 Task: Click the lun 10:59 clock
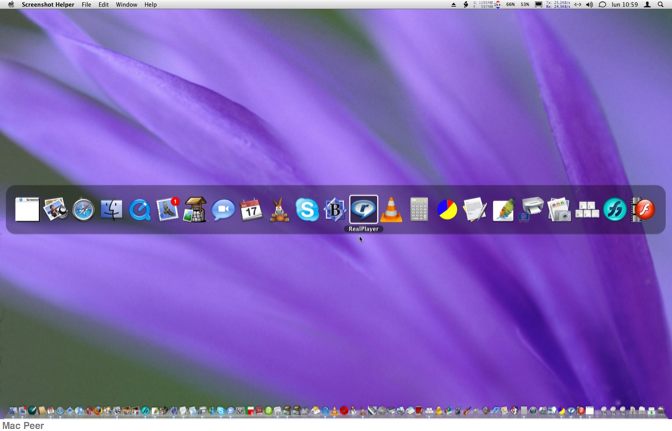(624, 4)
